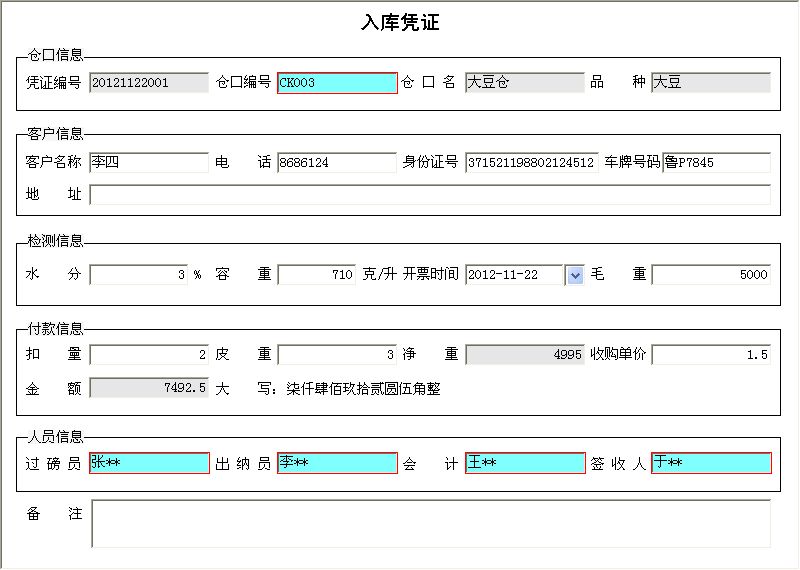This screenshot has height=570, width=800.
Task: Select the 过磅员 field with 张**
Action: (x=149, y=463)
